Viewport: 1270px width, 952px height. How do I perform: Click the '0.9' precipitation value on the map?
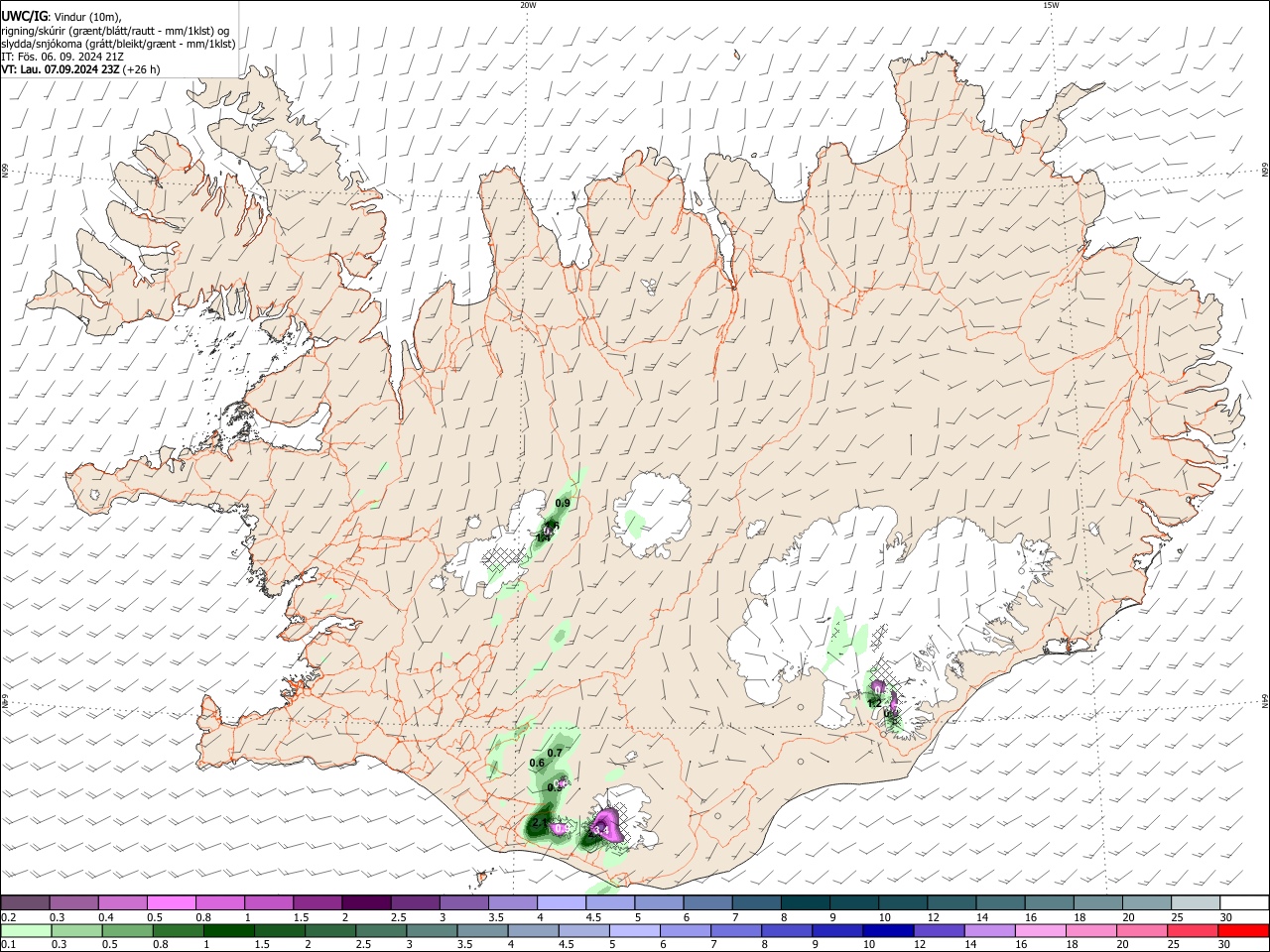[563, 504]
